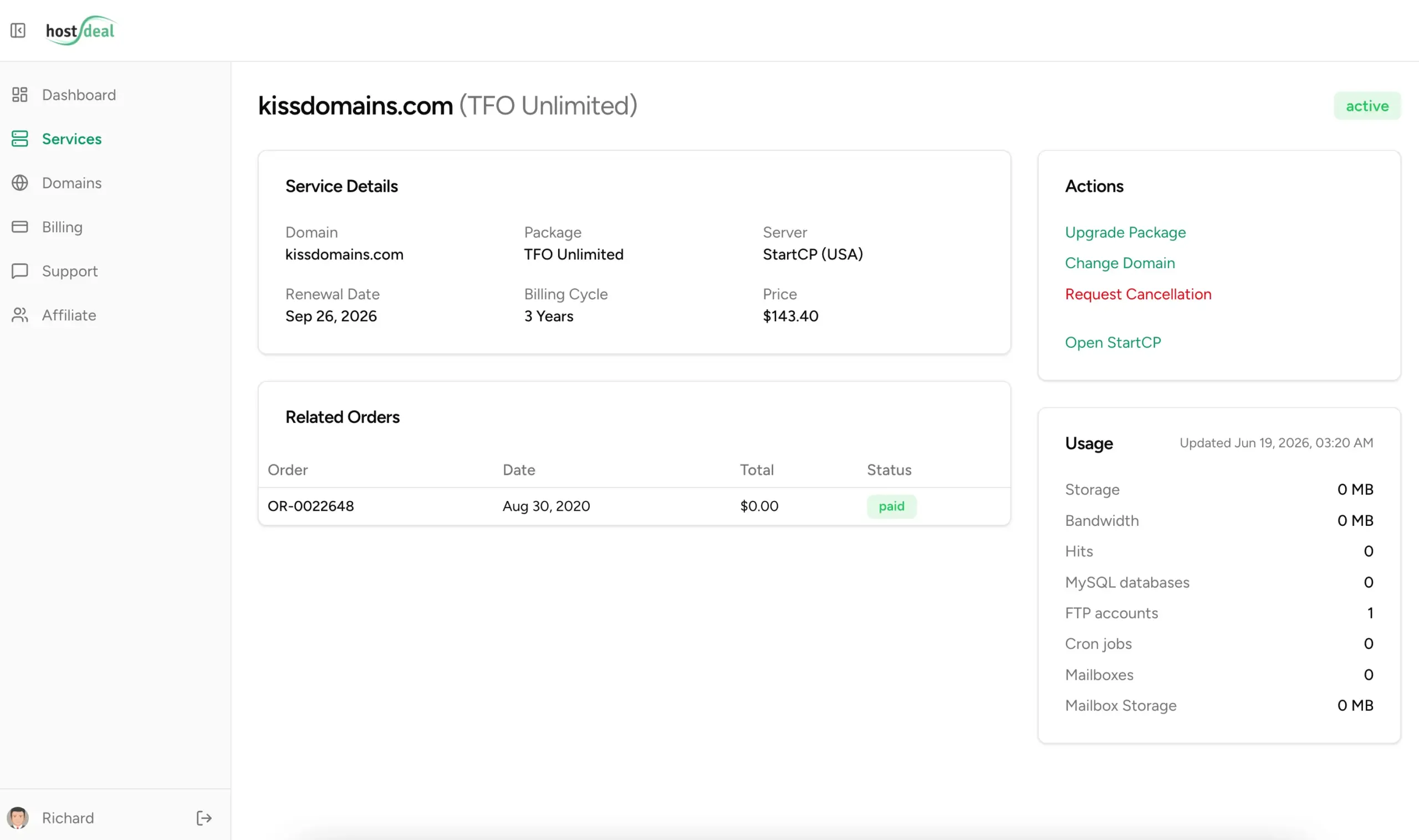Click the green 'active' status badge

(1367, 106)
